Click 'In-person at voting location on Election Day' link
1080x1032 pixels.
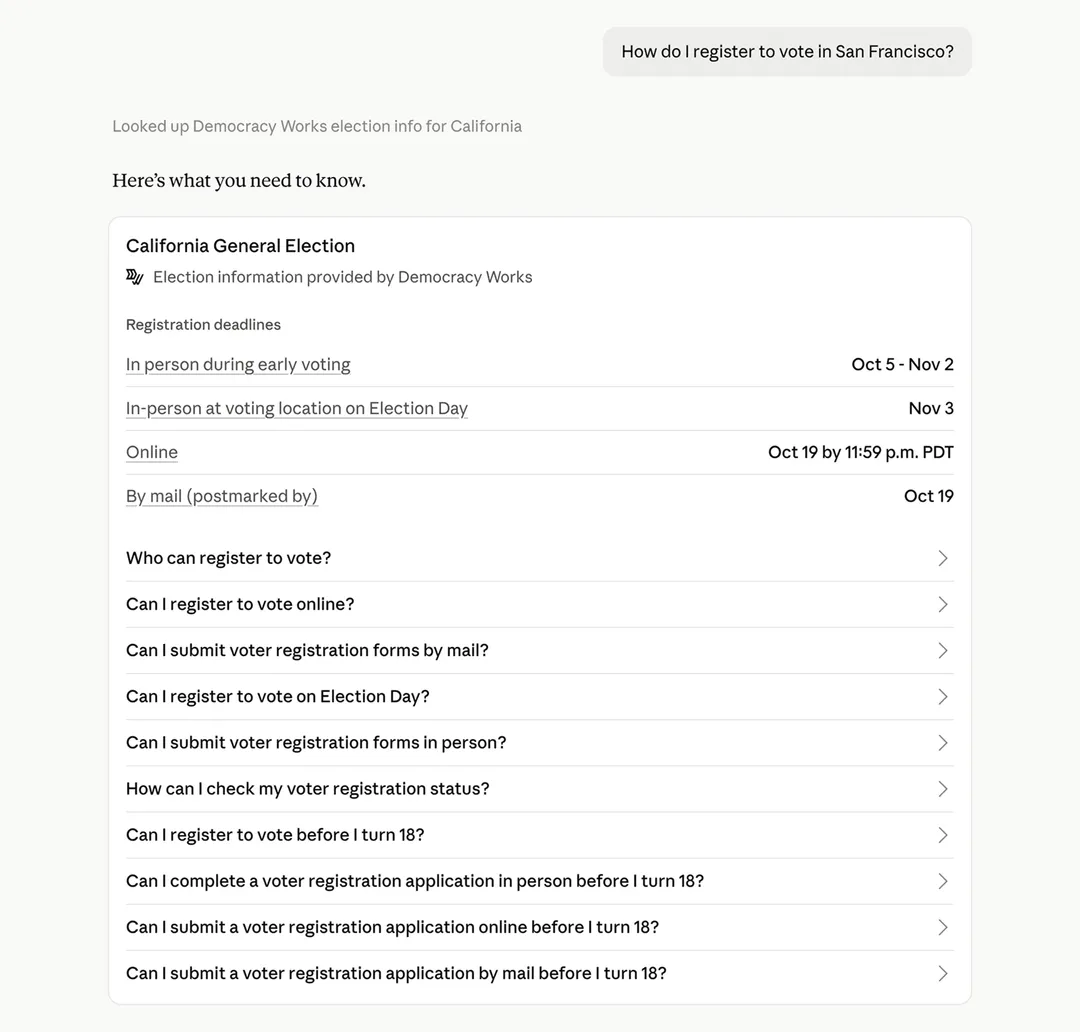click(296, 409)
